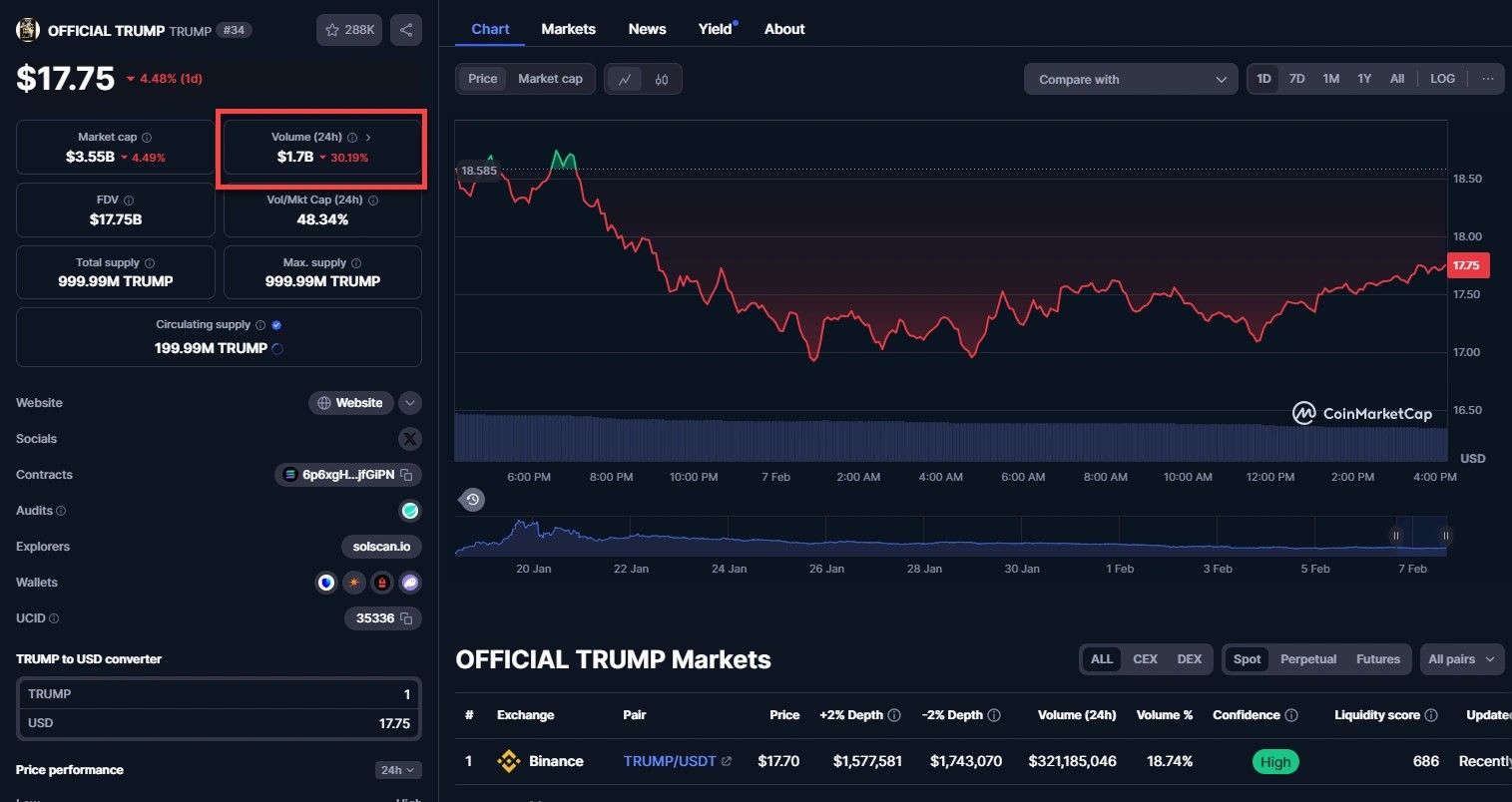Copy the UCID 35336 value

[406, 618]
